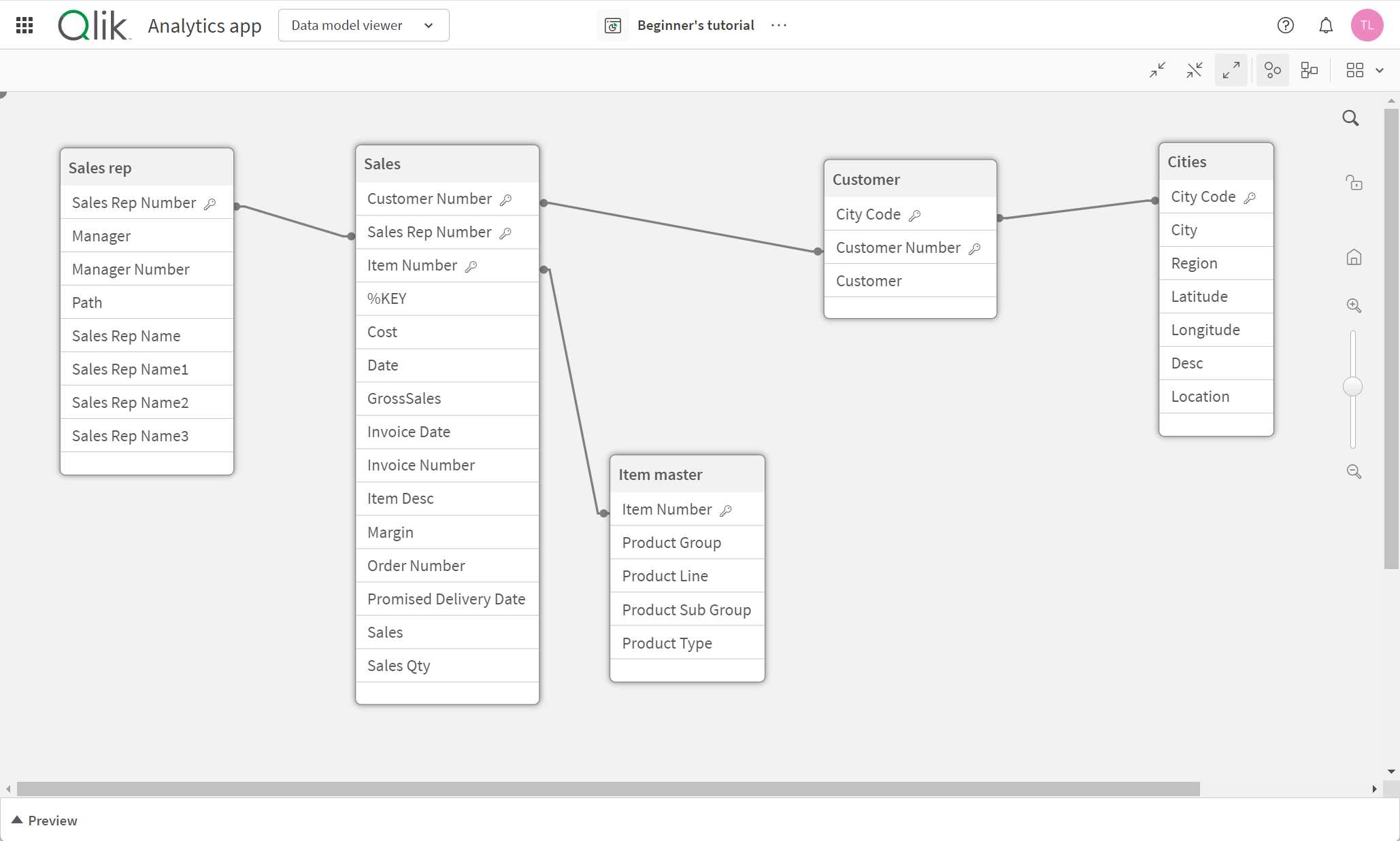Select the notifications bell icon
Viewport: 1400px width, 841px height.
click(1326, 25)
